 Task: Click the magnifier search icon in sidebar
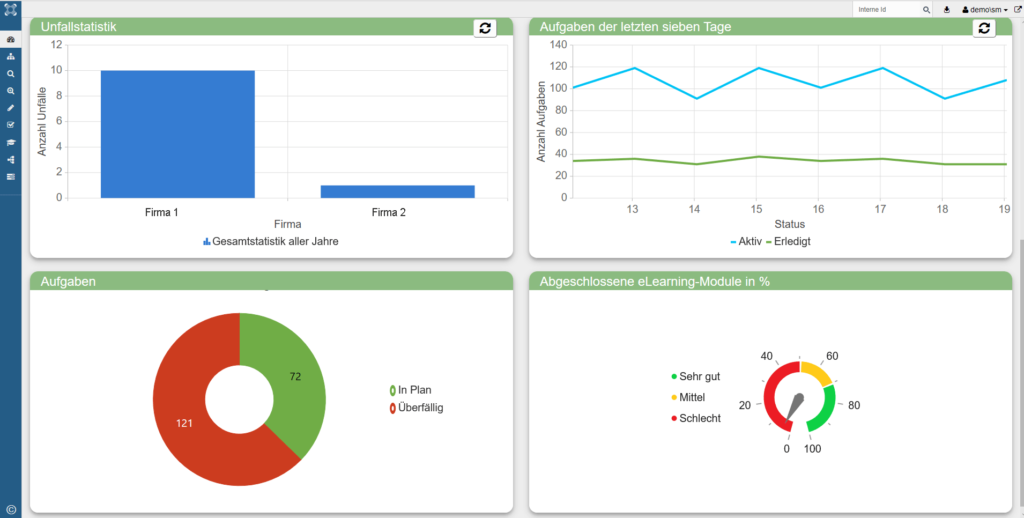(x=10, y=74)
